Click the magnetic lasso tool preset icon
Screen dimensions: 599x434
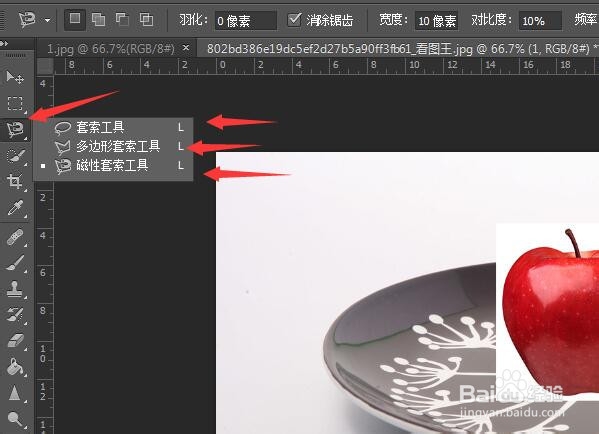click(x=27, y=19)
